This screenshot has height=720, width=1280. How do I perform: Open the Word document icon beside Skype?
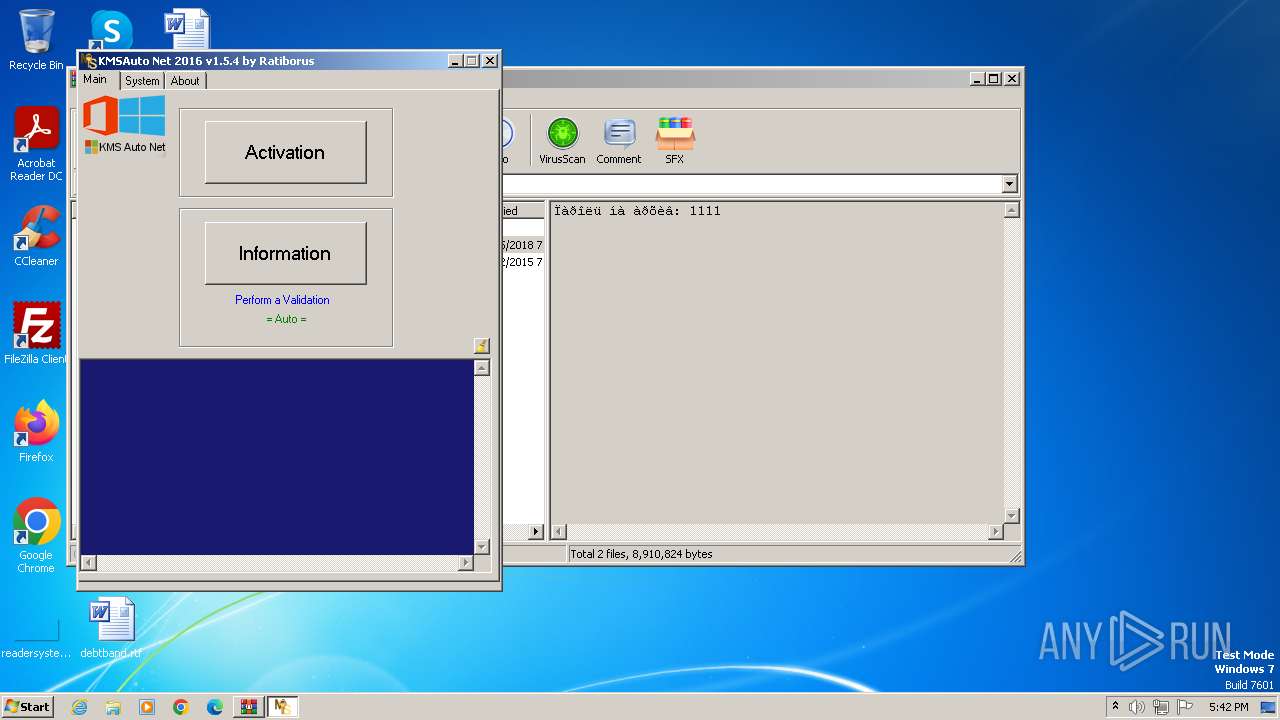coord(187,30)
